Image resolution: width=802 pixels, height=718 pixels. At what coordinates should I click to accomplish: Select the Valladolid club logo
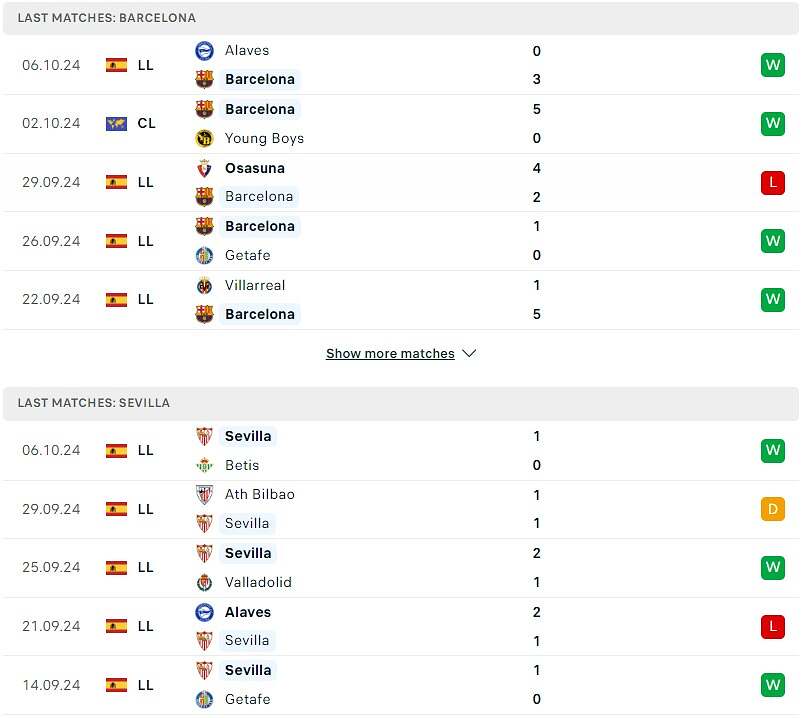205,582
